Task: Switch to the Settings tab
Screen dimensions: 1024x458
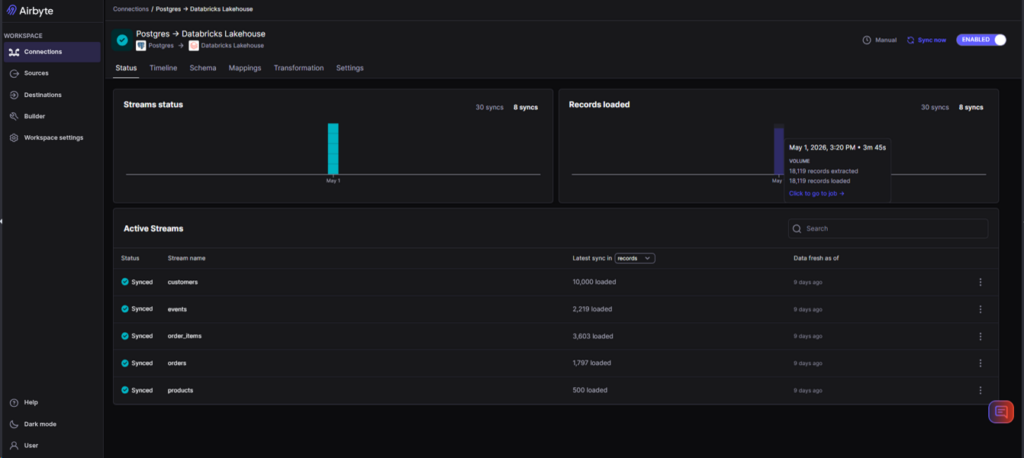Action: pyautogui.click(x=350, y=68)
